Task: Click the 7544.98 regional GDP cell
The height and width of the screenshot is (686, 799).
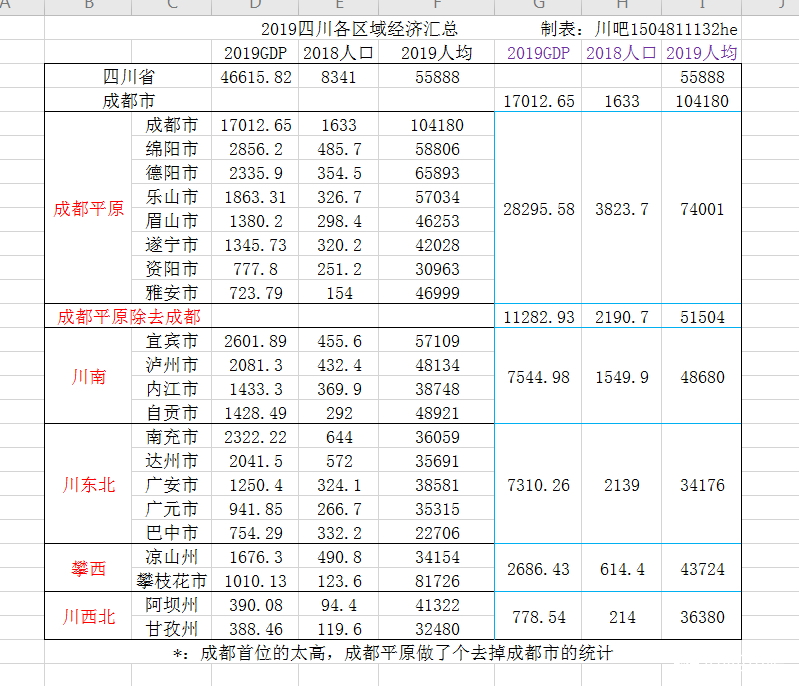Action: 539,377
